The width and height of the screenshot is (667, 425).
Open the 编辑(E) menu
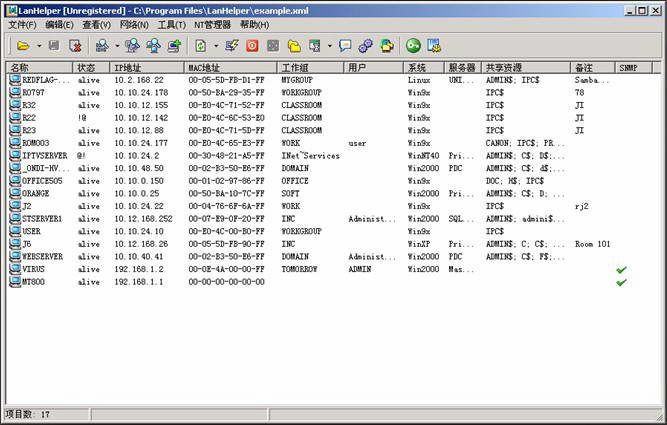(60, 25)
